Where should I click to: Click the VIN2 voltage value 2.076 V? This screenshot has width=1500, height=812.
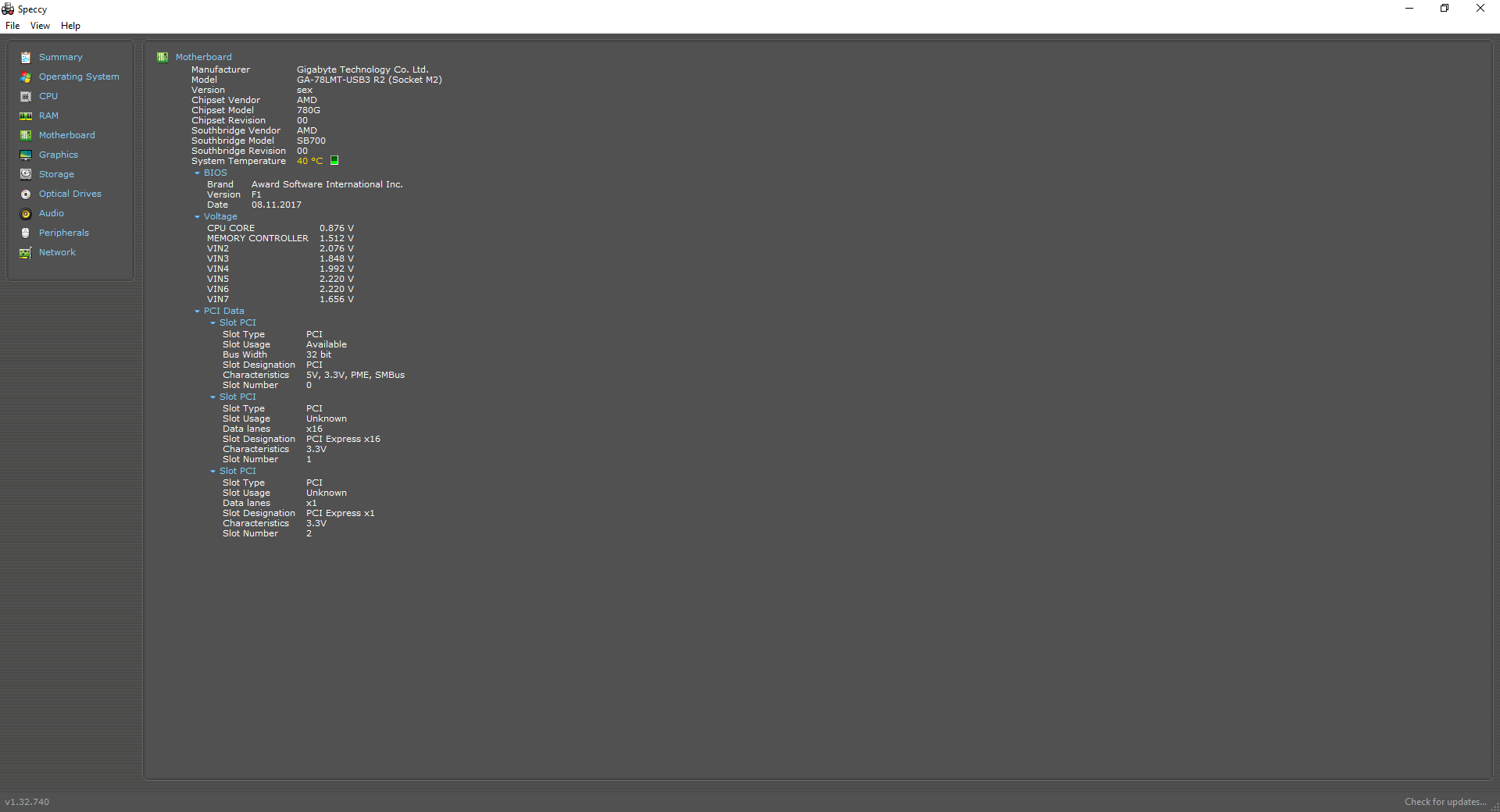coord(337,248)
